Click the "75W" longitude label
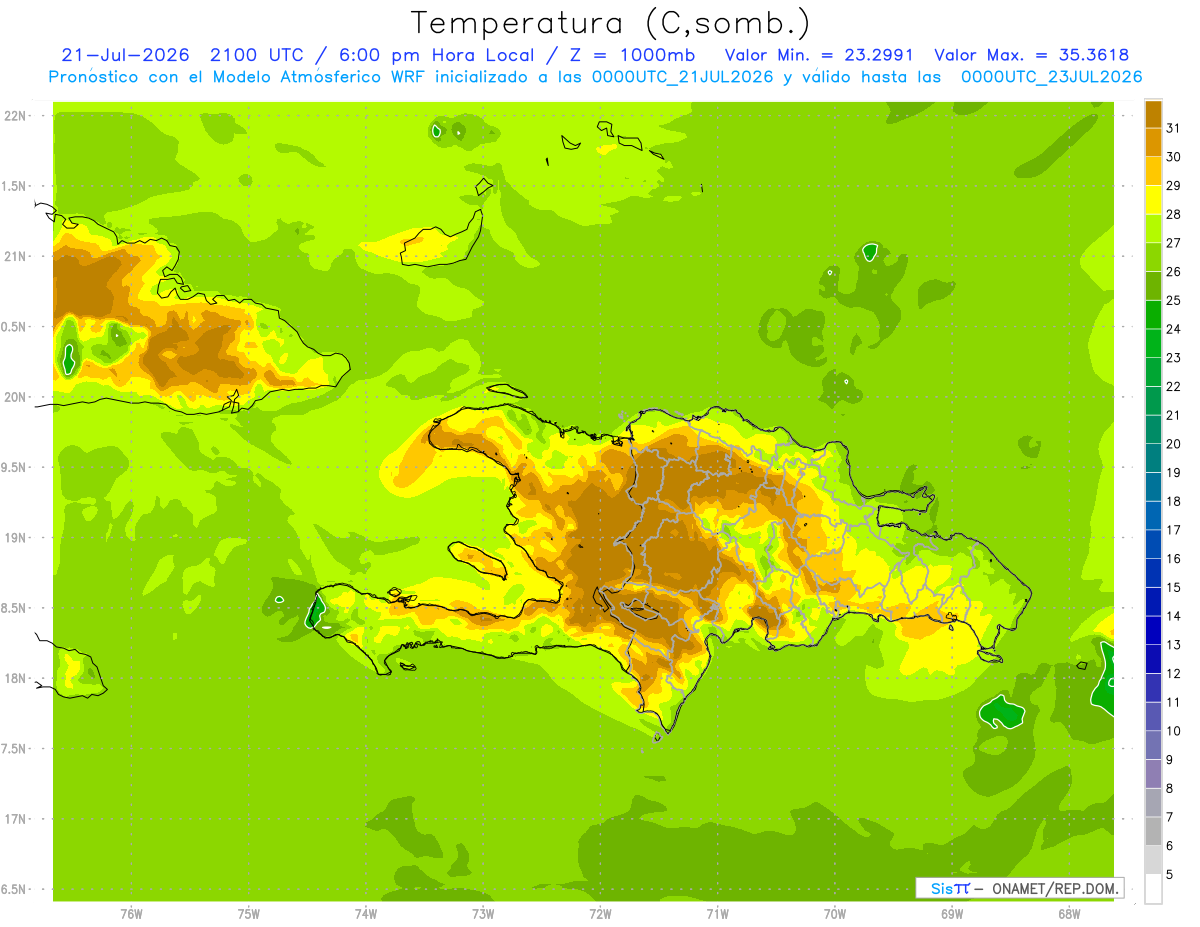1200x927 pixels. pyautogui.click(x=249, y=914)
